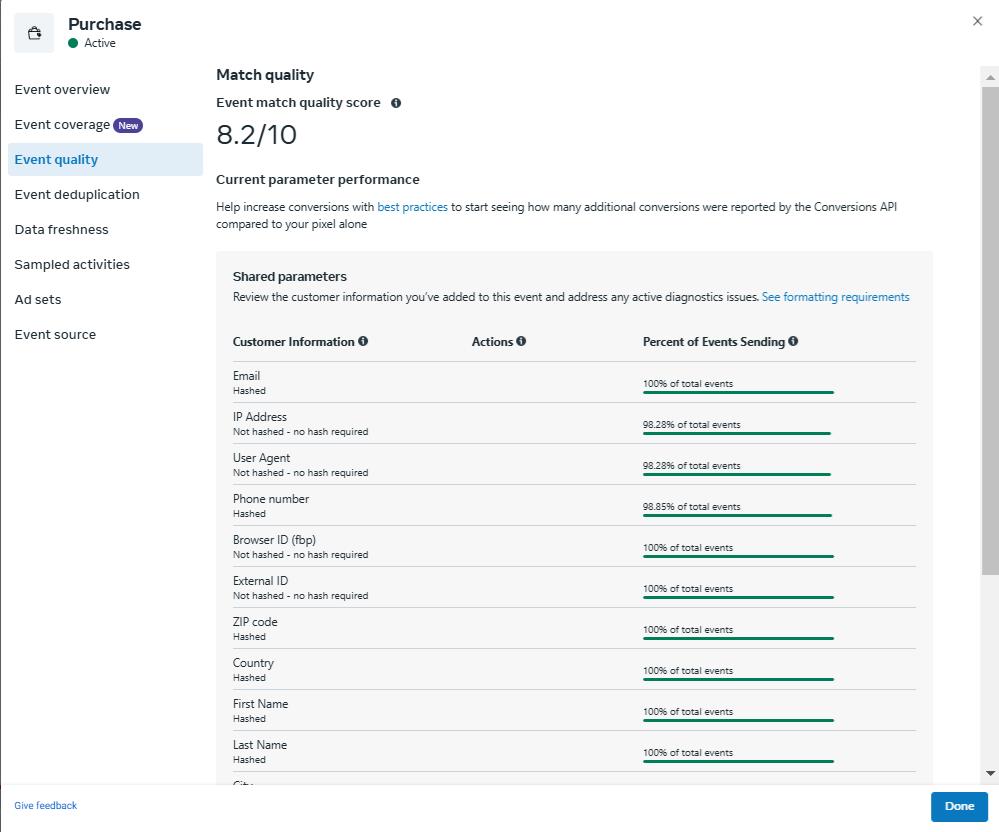Click '98.85% of total events' text
Image resolution: width=999 pixels, height=832 pixels.
pos(691,507)
